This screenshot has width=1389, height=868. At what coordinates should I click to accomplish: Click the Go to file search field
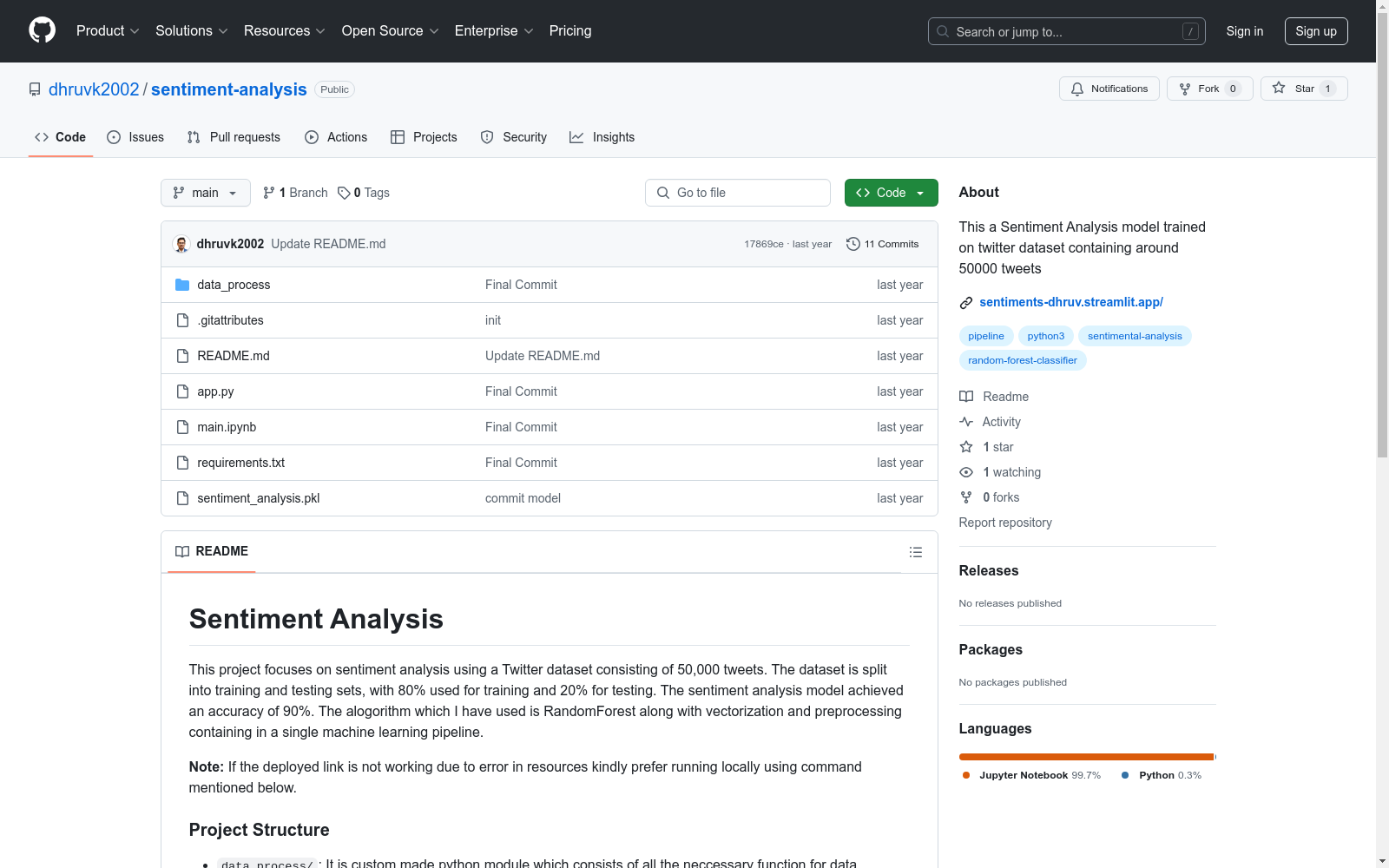click(x=738, y=193)
